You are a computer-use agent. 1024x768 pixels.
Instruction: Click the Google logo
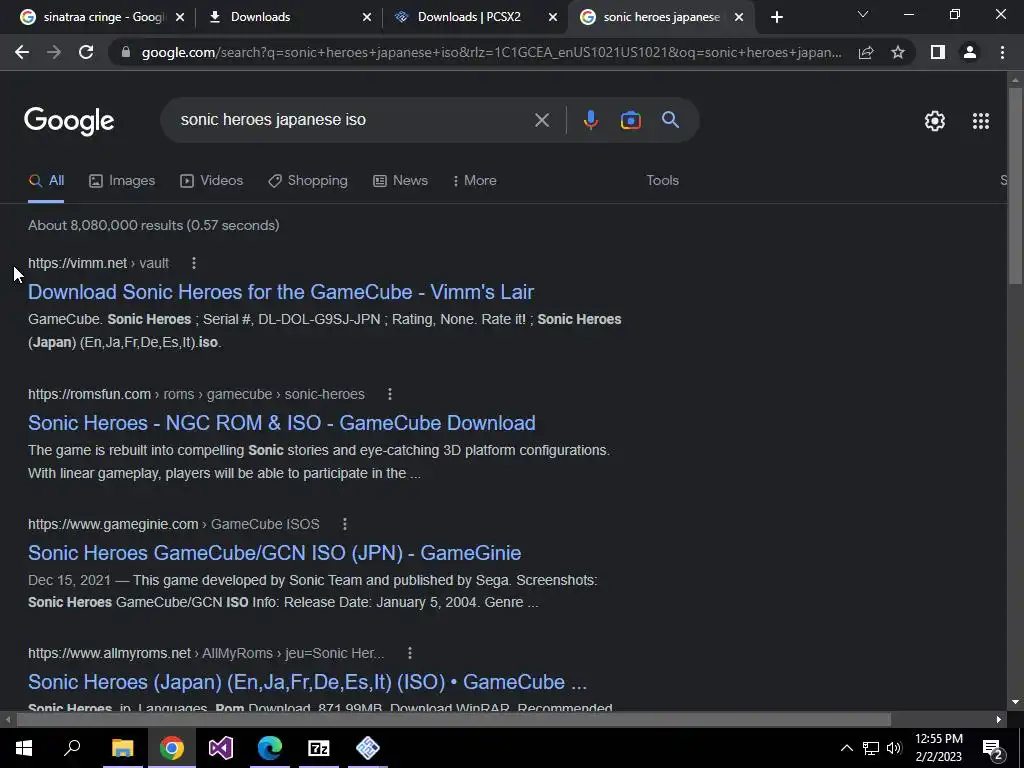click(69, 121)
